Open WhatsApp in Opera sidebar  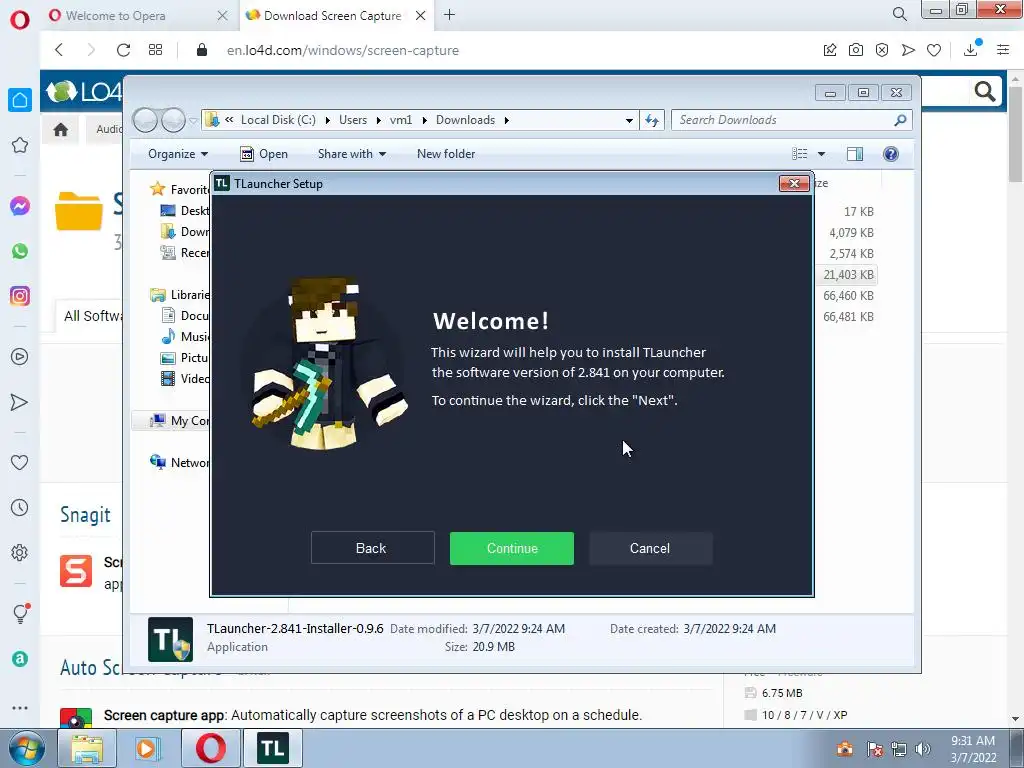20,251
